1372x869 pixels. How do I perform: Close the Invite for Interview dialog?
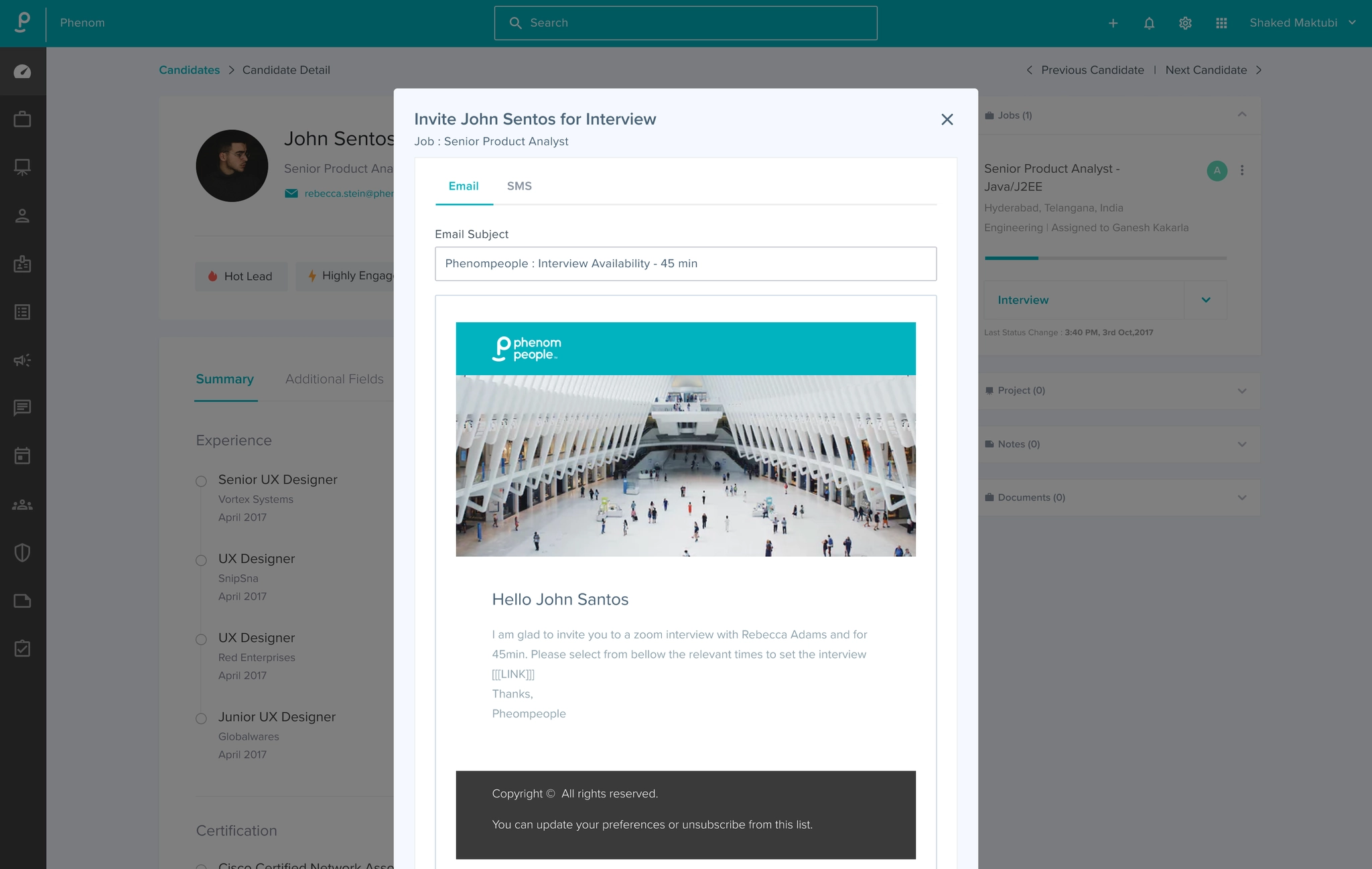(x=947, y=119)
